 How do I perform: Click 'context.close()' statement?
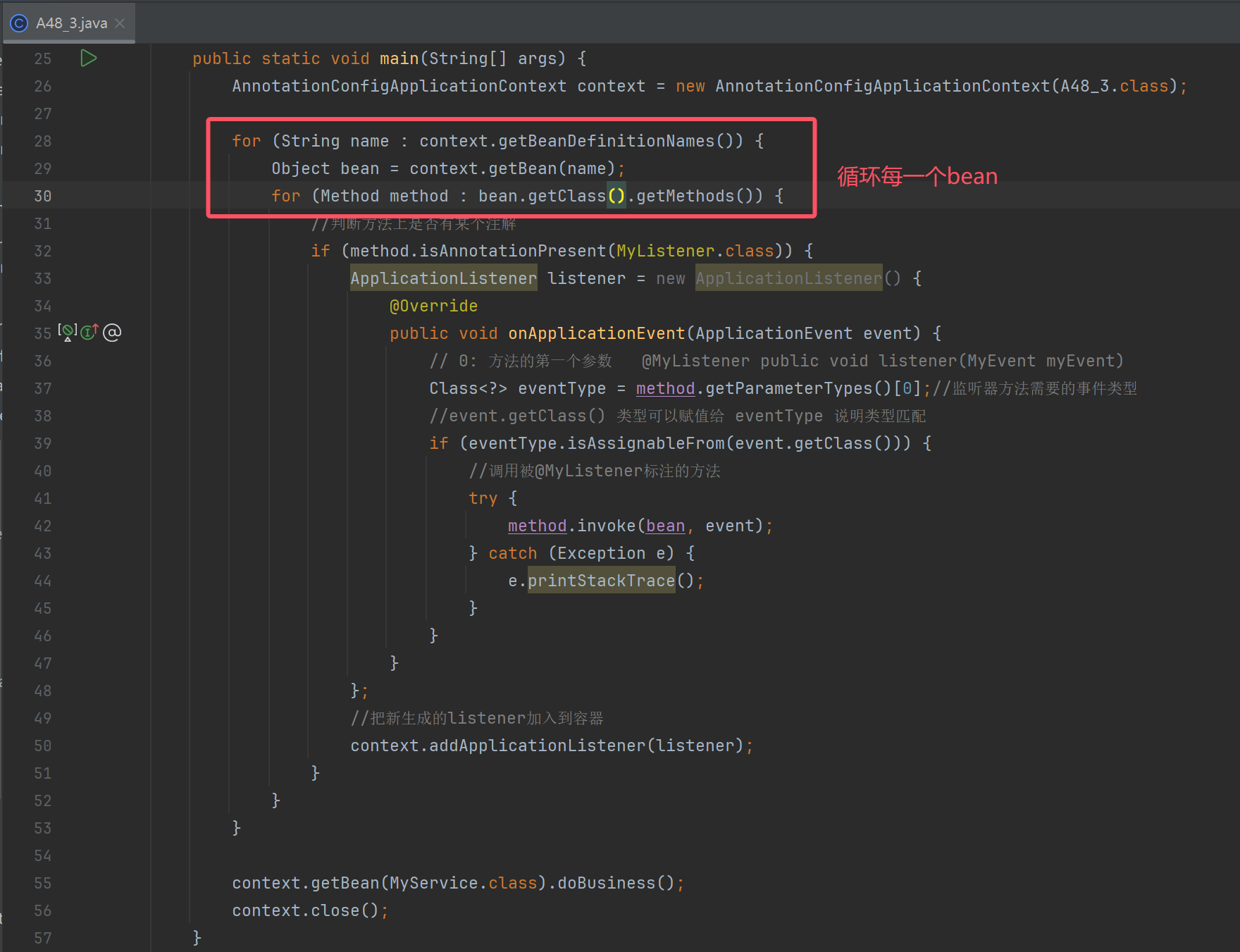[x=311, y=910]
